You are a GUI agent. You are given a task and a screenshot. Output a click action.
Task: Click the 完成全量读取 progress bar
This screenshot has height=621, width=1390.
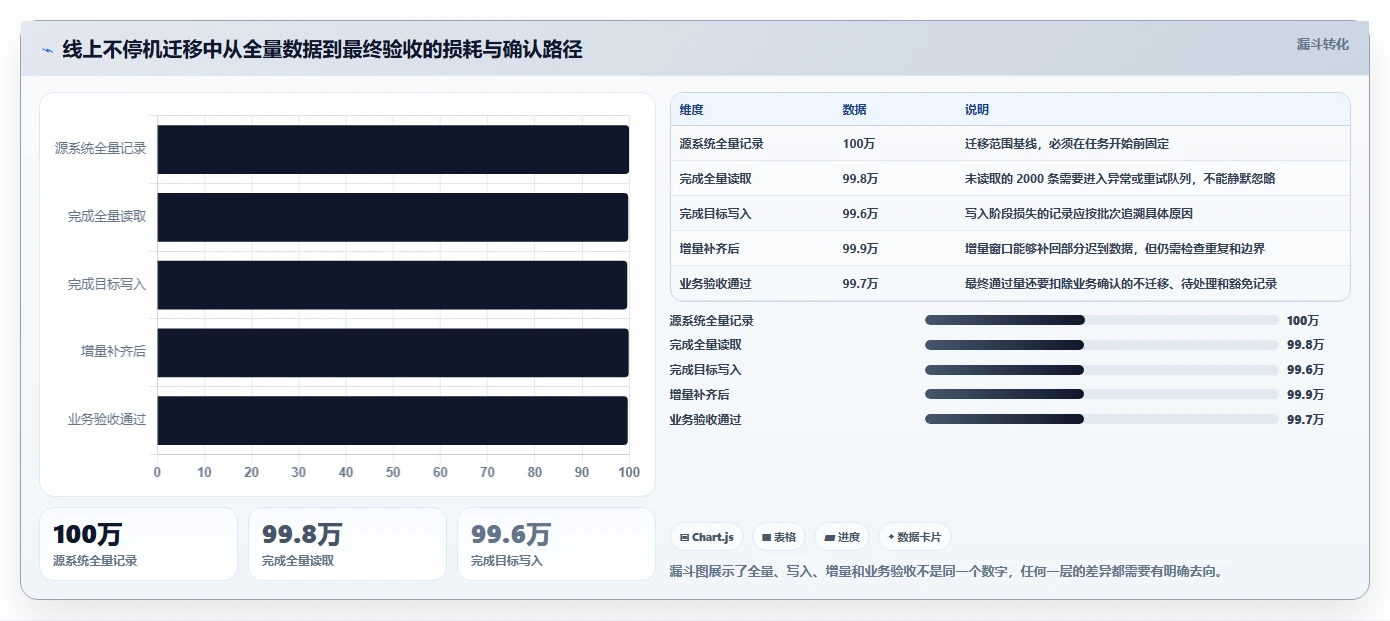1101,345
